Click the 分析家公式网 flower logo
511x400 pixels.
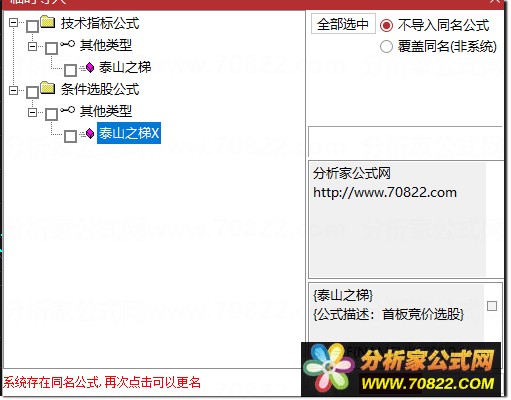328,369
